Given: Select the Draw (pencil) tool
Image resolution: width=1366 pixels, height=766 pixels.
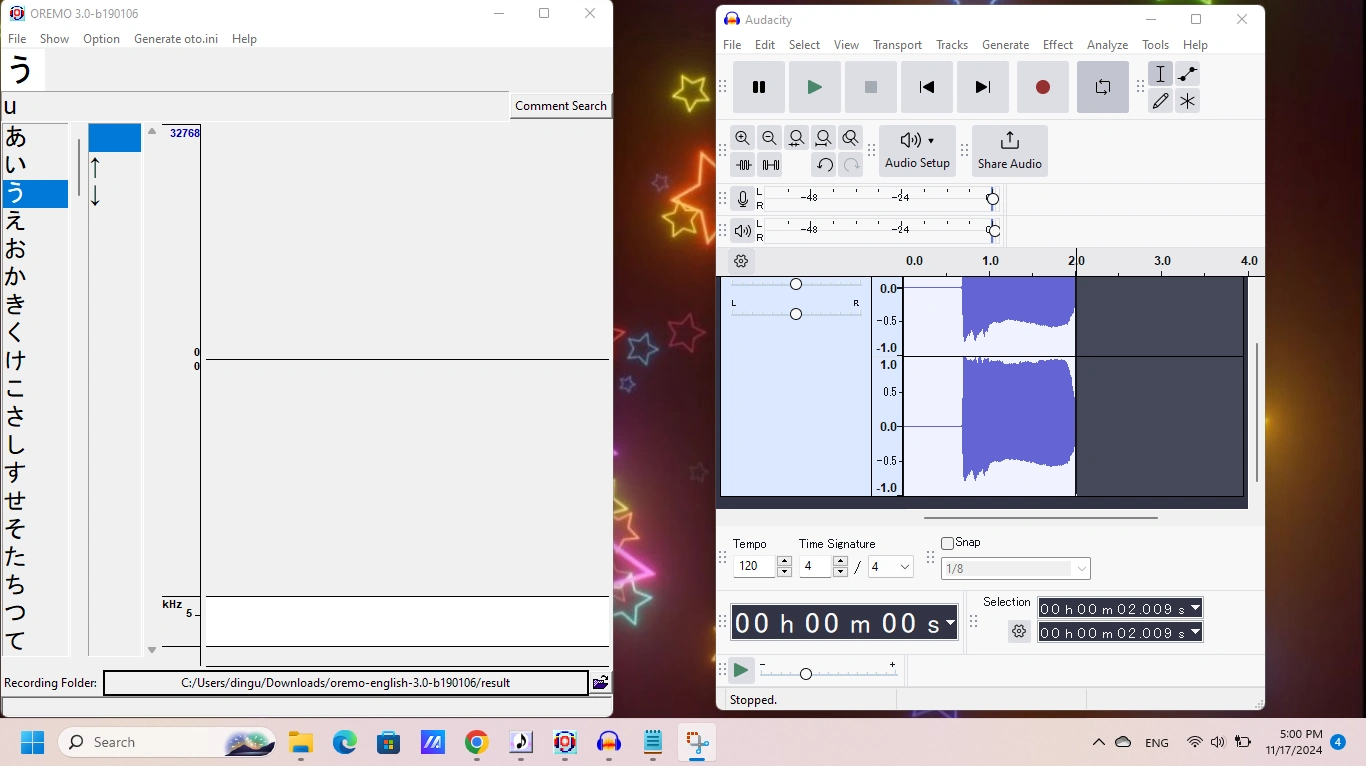Looking at the screenshot, I should 1160,101.
